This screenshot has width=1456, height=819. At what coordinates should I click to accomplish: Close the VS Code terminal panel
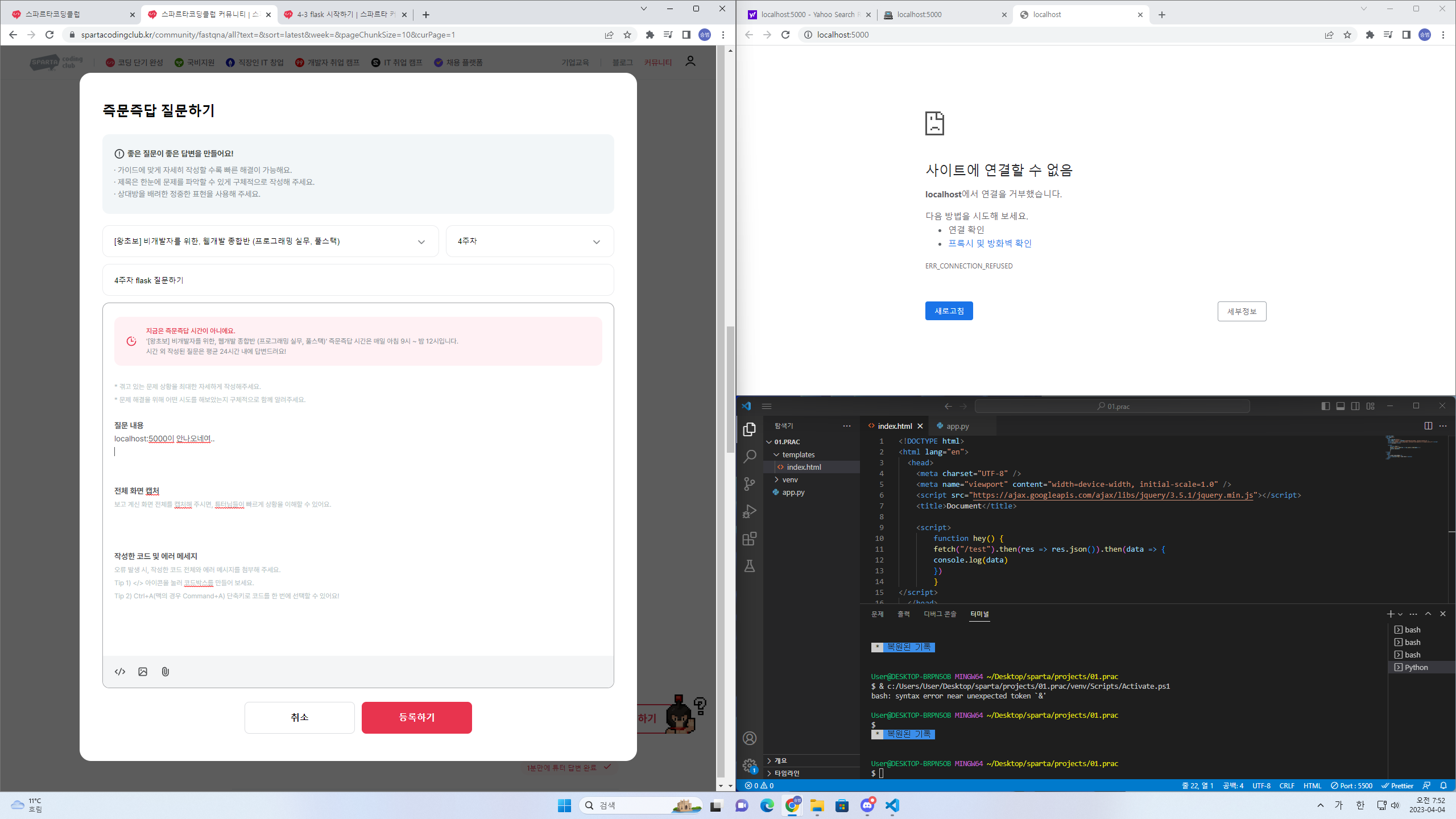(1443, 614)
